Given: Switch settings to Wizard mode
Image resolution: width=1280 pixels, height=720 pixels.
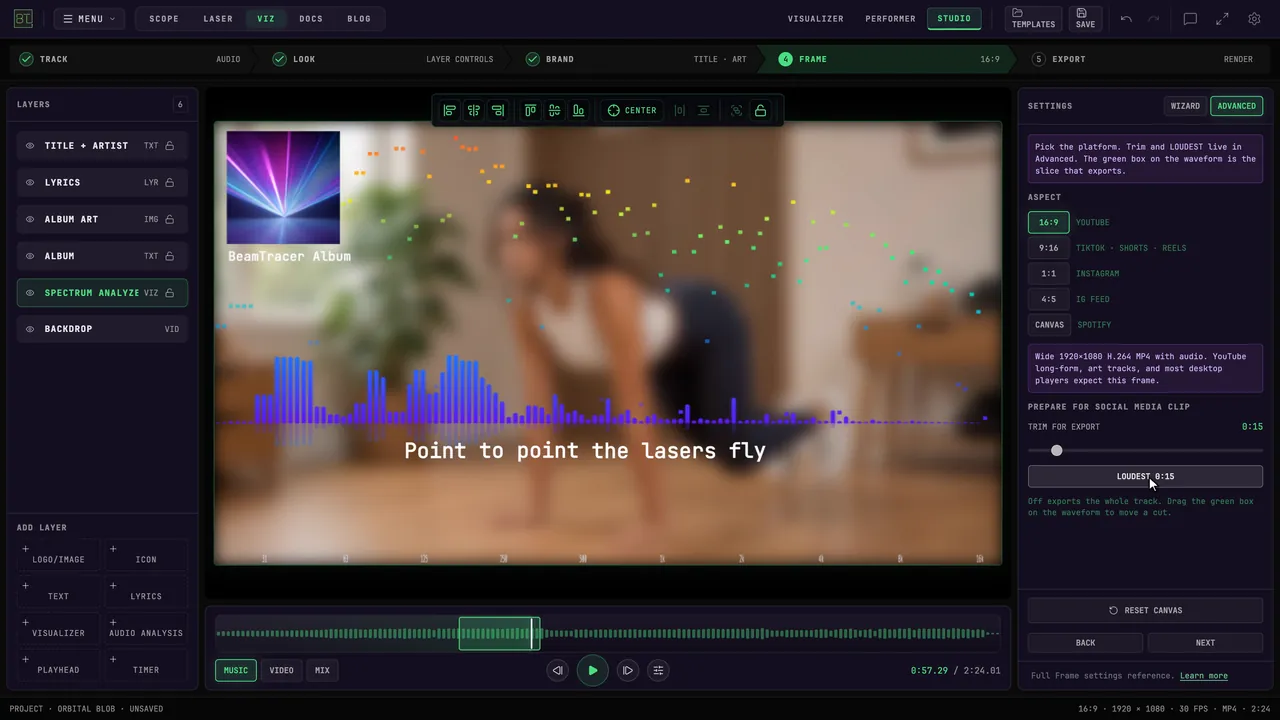Looking at the screenshot, I should click(1185, 106).
